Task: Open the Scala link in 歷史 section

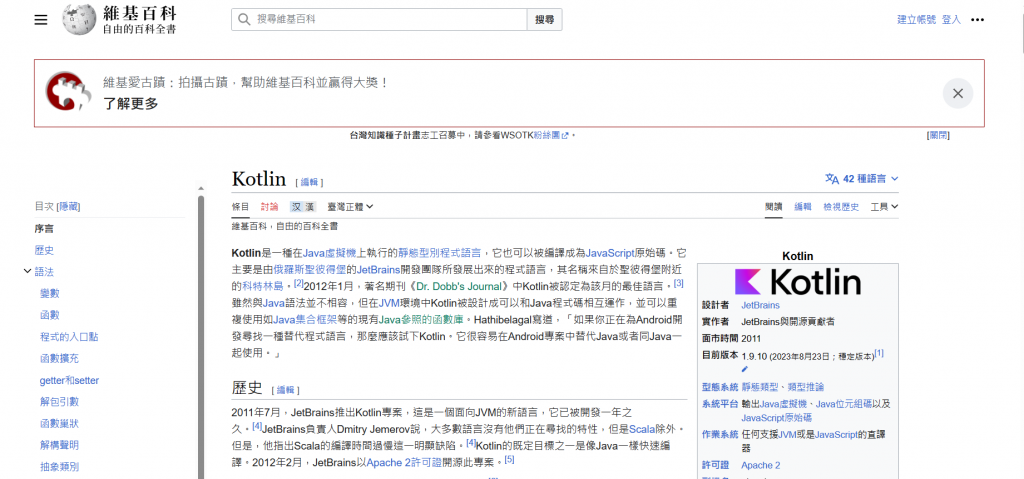Action: tap(641, 430)
